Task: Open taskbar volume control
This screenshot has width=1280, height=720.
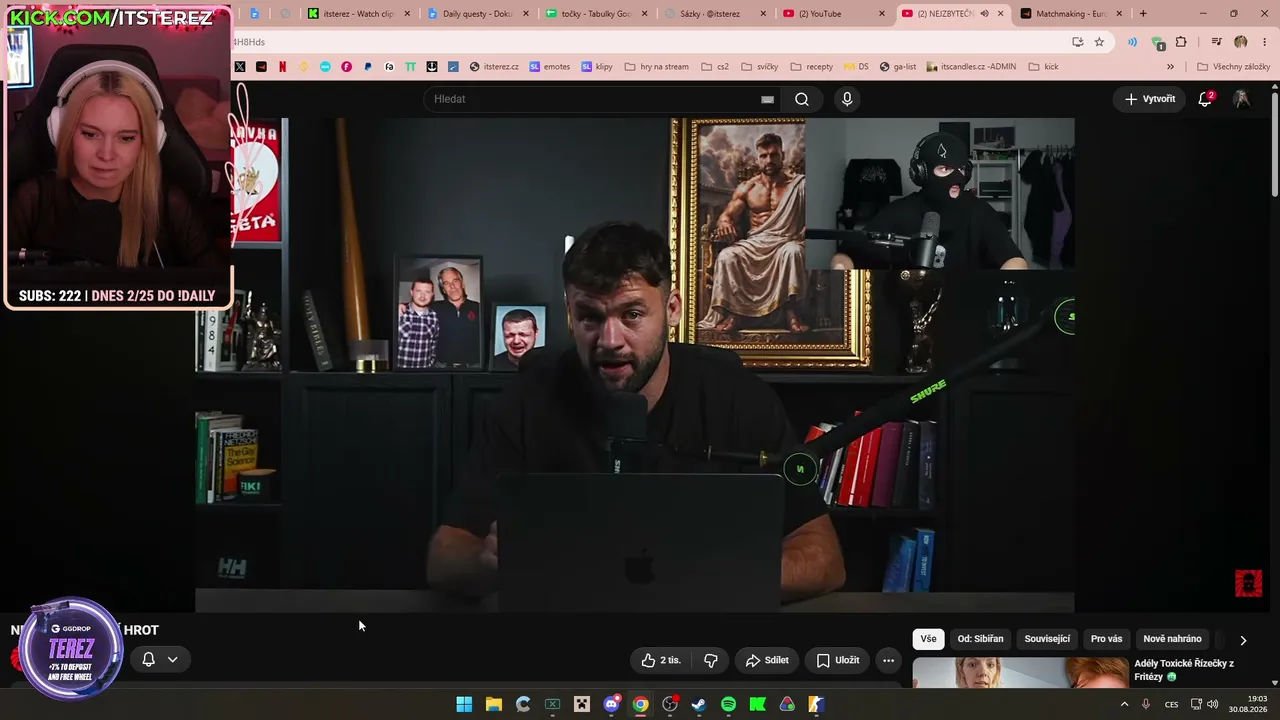Action: [1213, 704]
